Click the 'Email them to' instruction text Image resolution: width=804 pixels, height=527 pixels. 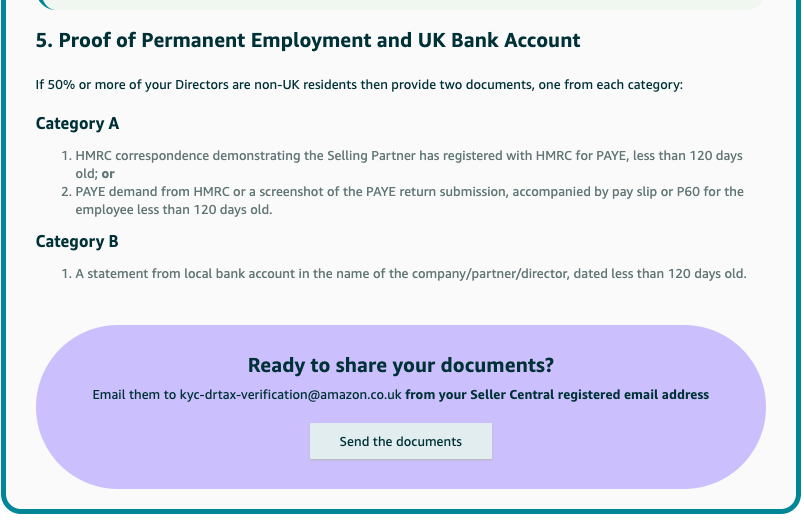(134, 395)
